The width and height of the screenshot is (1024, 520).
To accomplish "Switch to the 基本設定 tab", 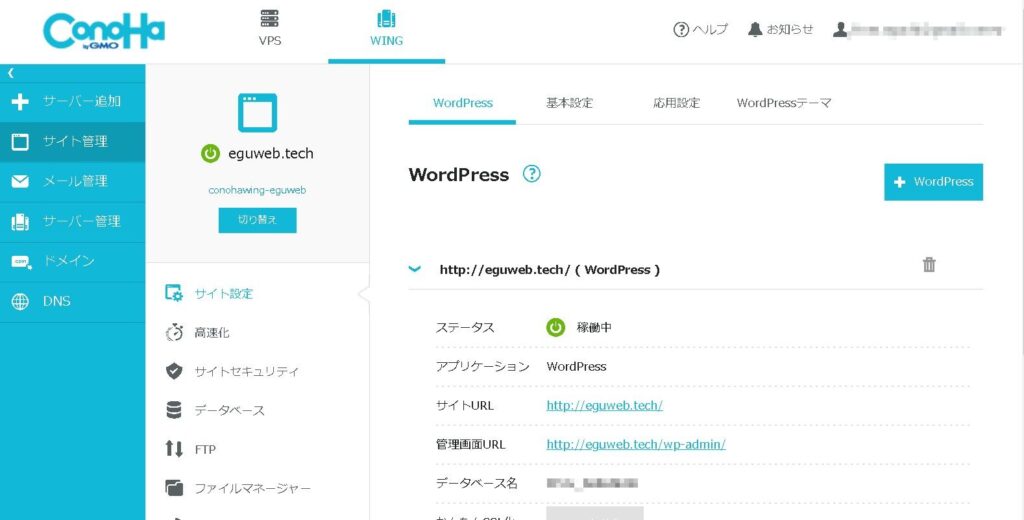I will [x=569, y=103].
